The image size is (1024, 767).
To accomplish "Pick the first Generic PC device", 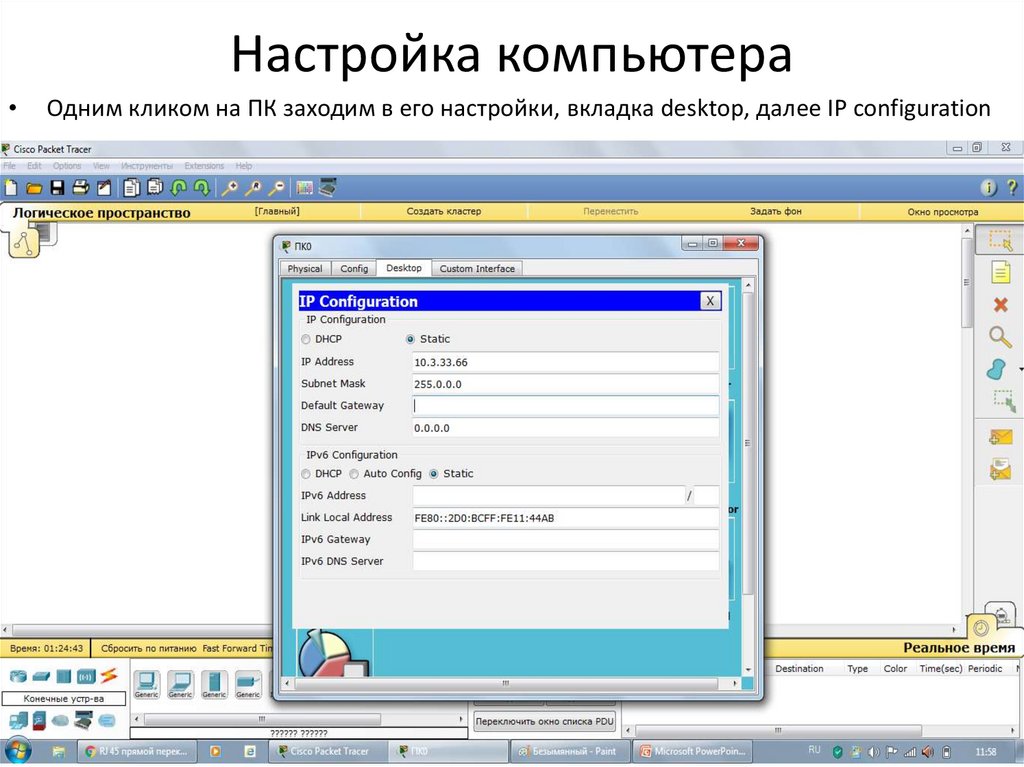I will click(x=146, y=685).
